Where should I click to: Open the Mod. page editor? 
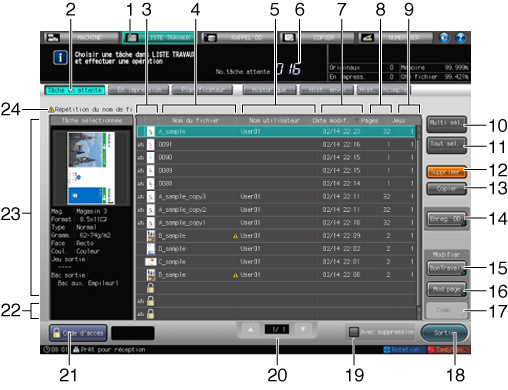tap(446, 289)
